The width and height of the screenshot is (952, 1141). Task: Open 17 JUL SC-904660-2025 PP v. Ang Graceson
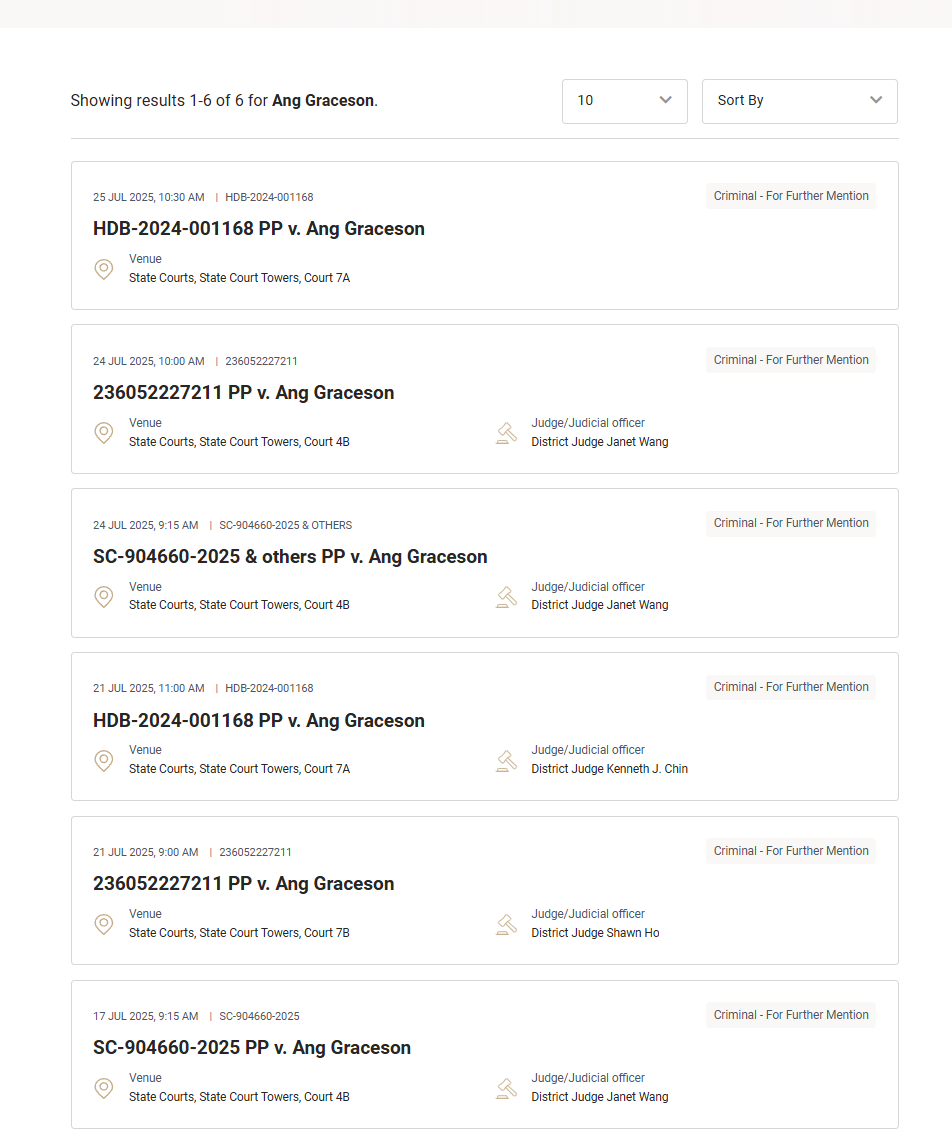(x=252, y=1047)
